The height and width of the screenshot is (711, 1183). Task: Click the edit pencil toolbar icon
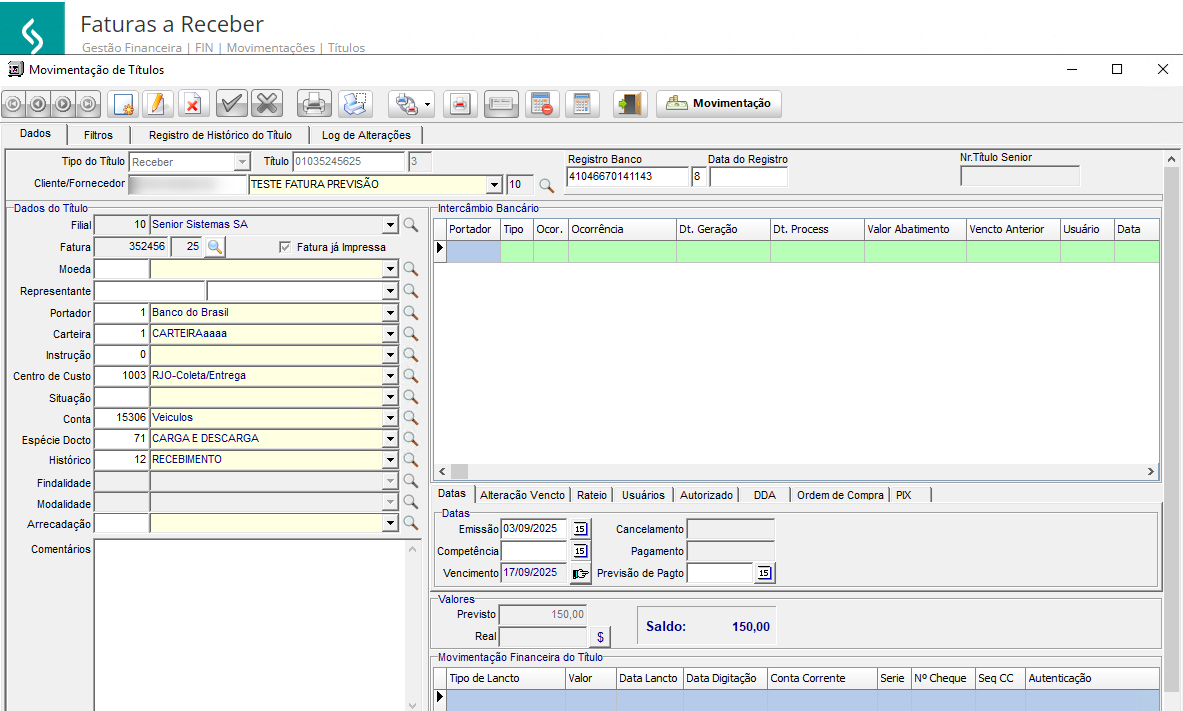tap(158, 104)
